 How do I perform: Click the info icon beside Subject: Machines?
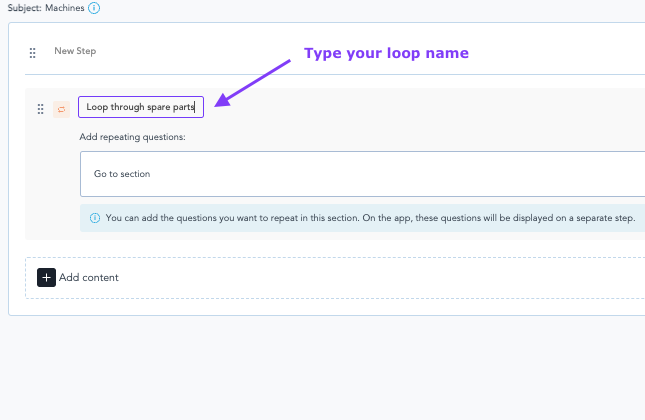[x=94, y=8]
